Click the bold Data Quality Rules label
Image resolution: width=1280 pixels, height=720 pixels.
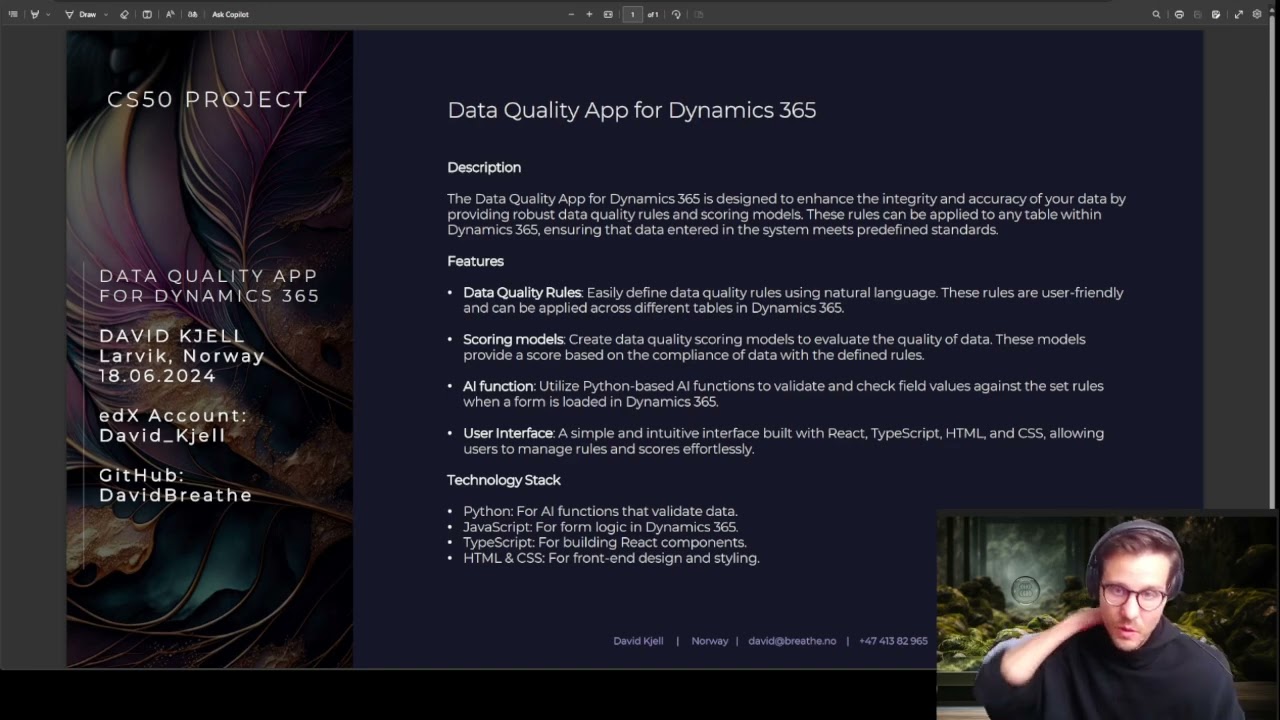pyautogui.click(x=522, y=292)
